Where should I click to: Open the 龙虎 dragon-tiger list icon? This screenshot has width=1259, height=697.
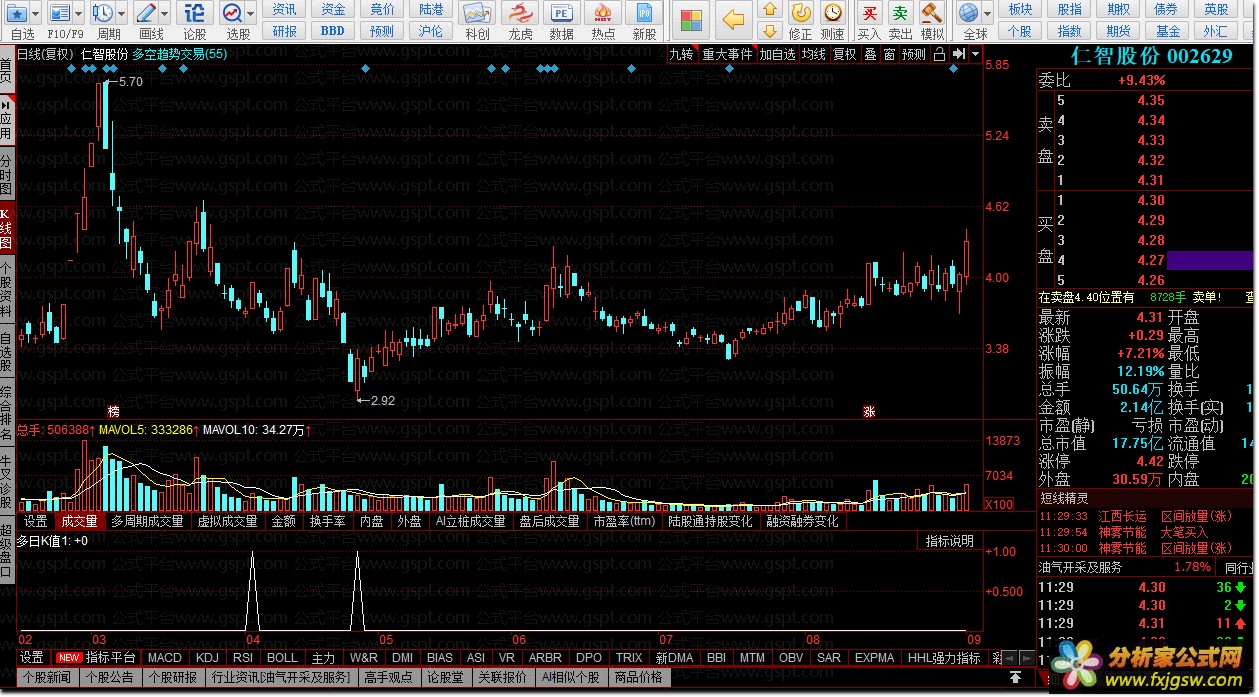(x=520, y=14)
